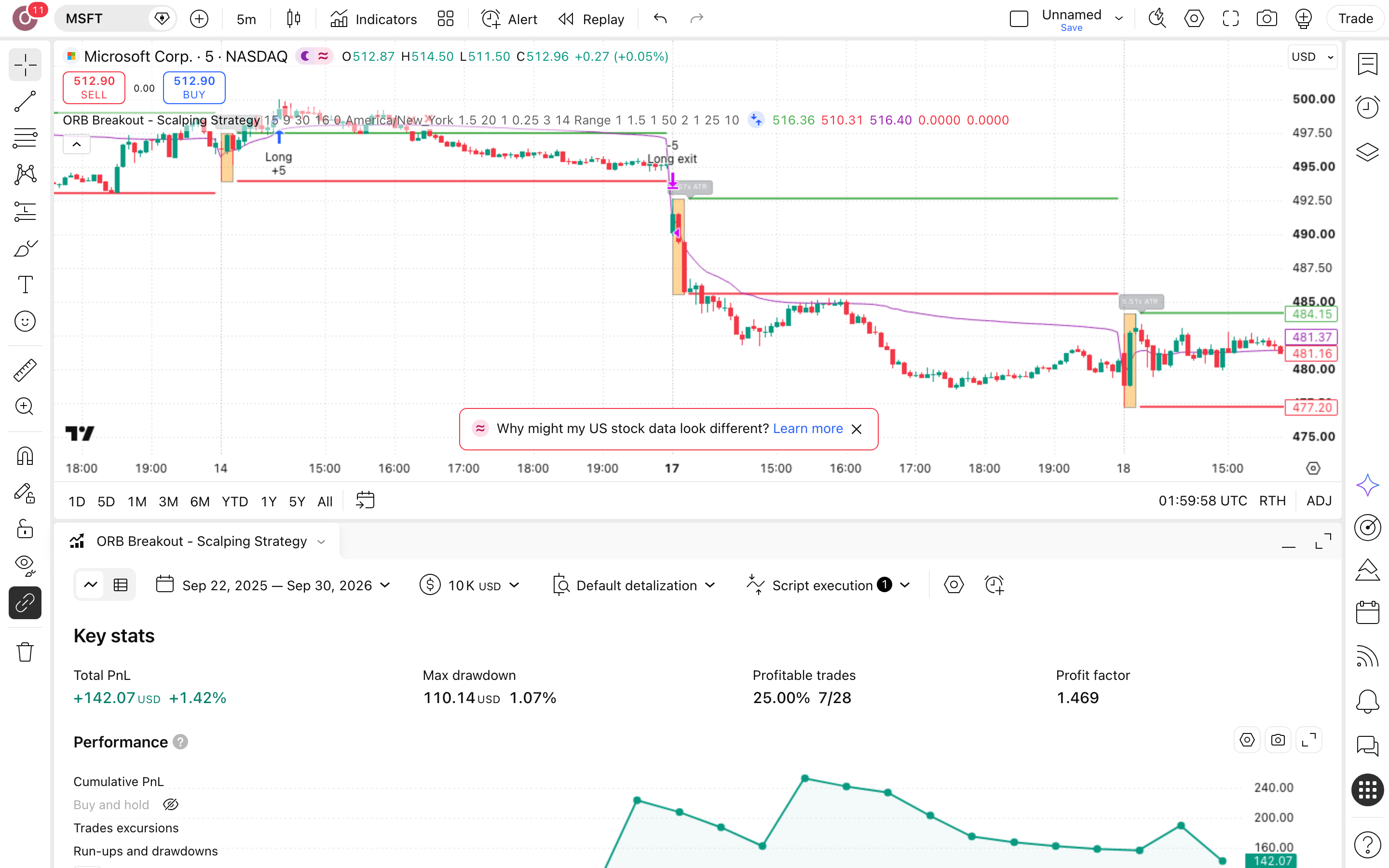Screen dimensions: 1389x868
Task: Expand the Unnamed layout dropdown arrow
Action: pos(1118,19)
